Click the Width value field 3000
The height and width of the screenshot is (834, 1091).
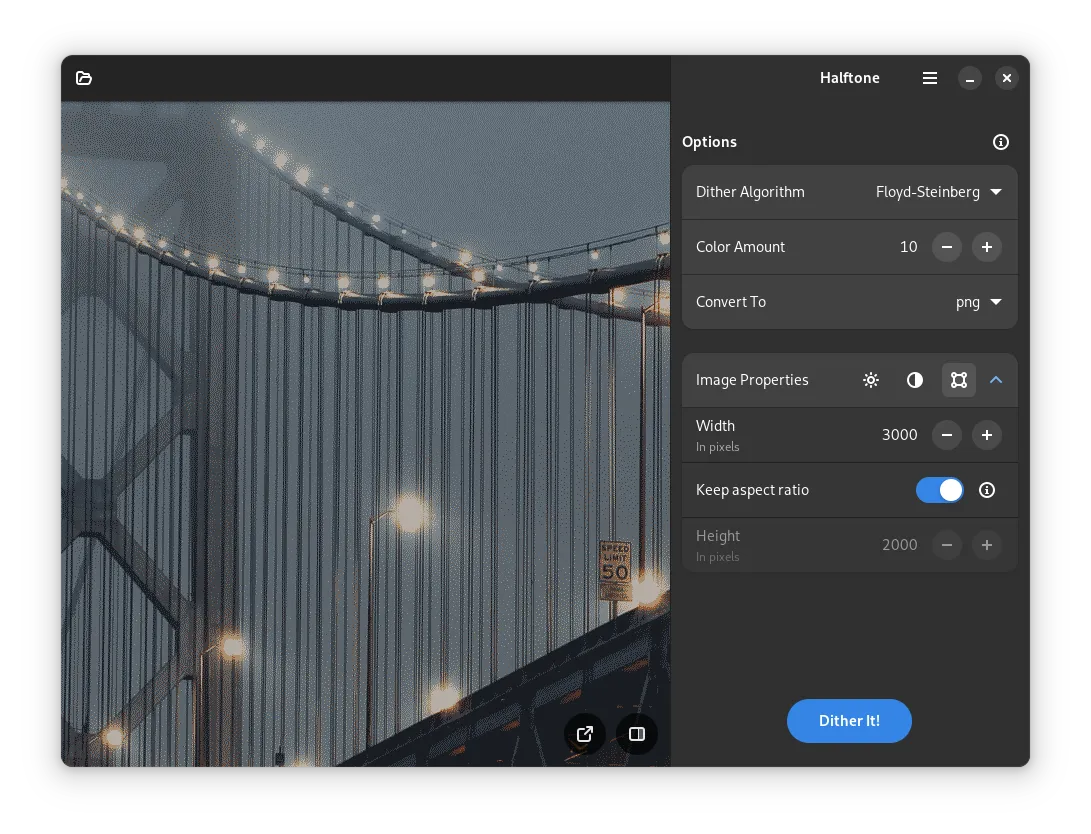point(899,435)
